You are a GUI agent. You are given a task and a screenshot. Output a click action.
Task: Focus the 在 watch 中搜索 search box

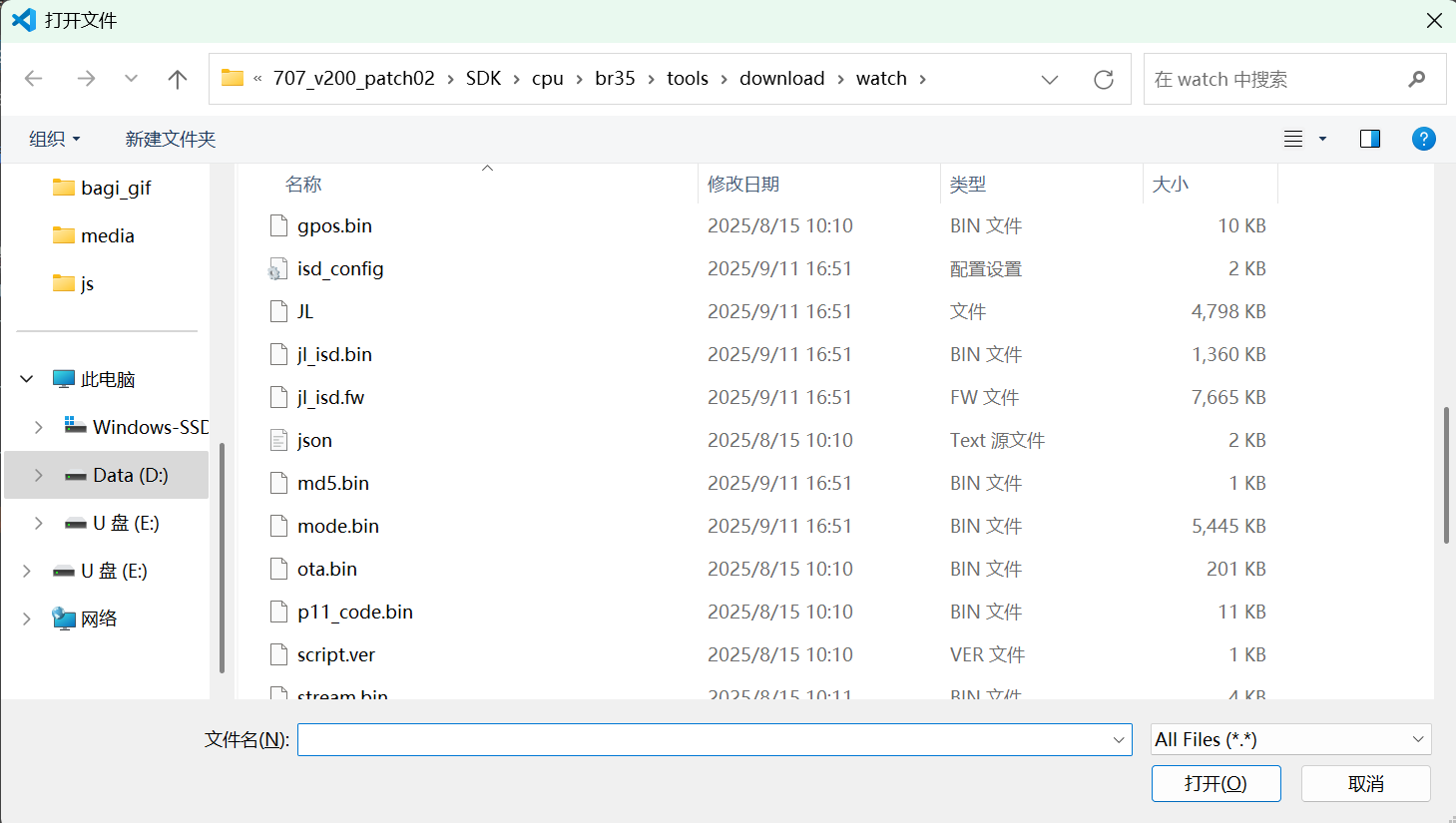(1295, 79)
